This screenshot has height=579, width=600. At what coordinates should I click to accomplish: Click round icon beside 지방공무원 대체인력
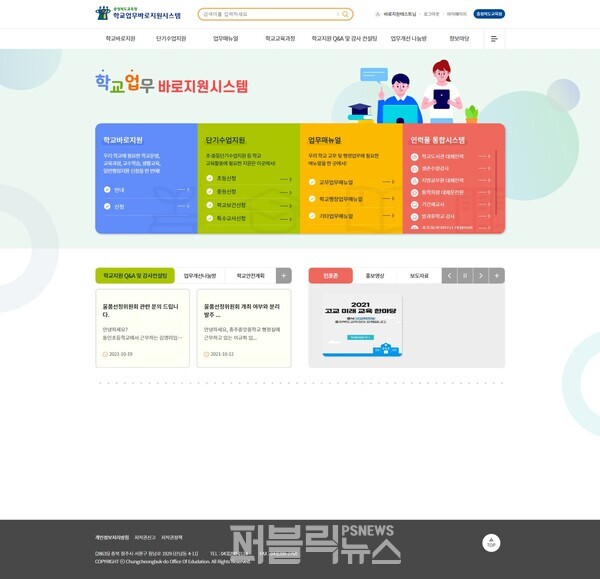[414, 181]
